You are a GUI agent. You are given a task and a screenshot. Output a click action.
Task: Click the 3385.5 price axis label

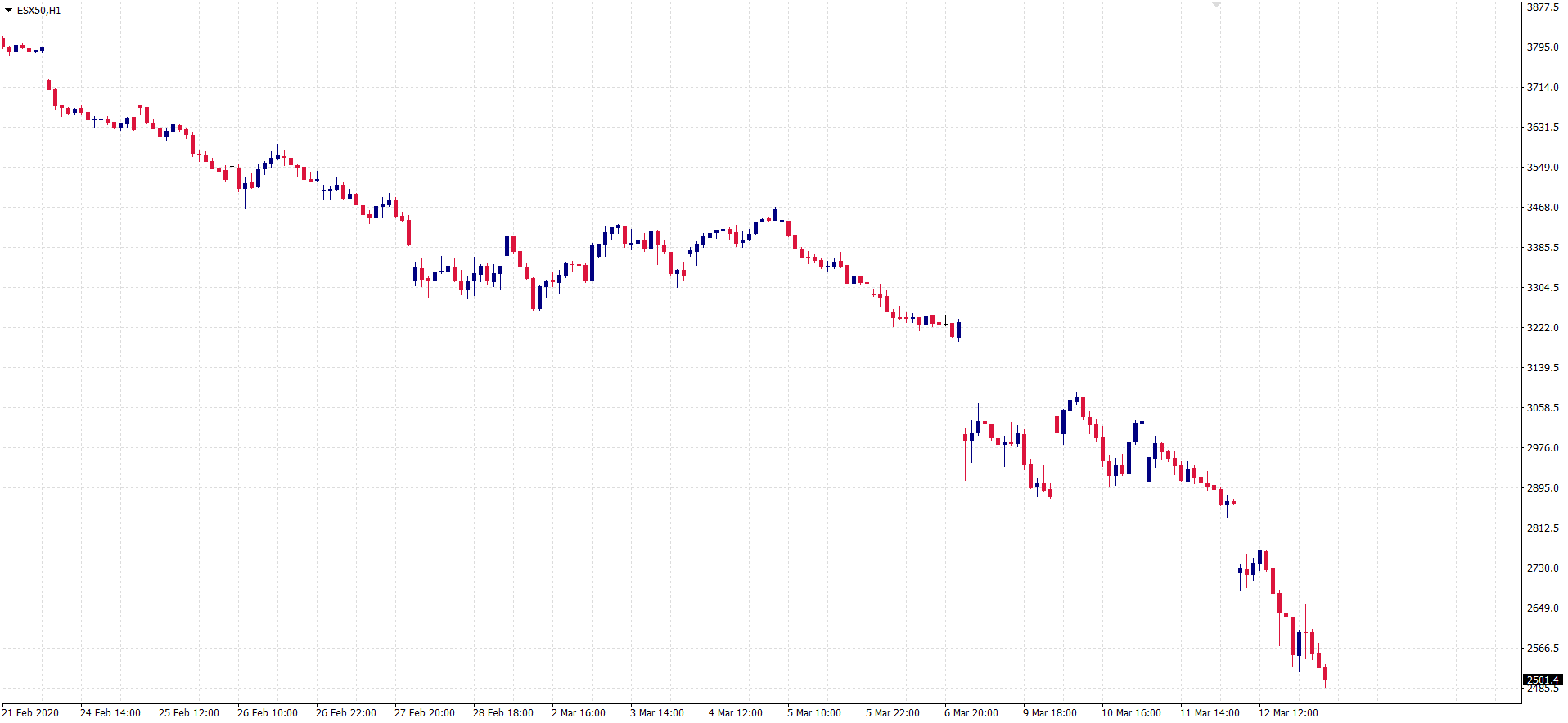coord(1543,248)
